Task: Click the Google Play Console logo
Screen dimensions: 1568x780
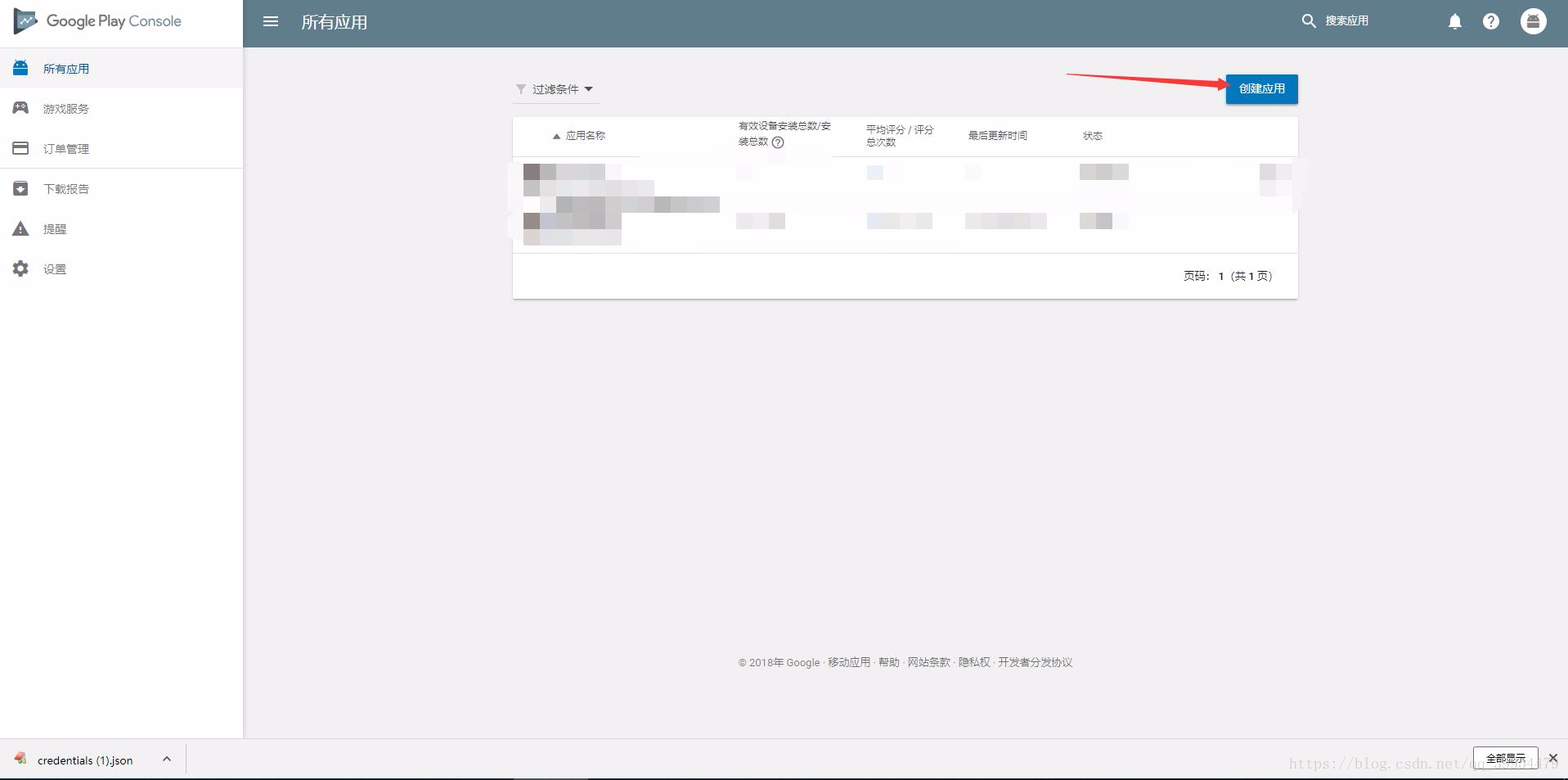Action: click(97, 21)
